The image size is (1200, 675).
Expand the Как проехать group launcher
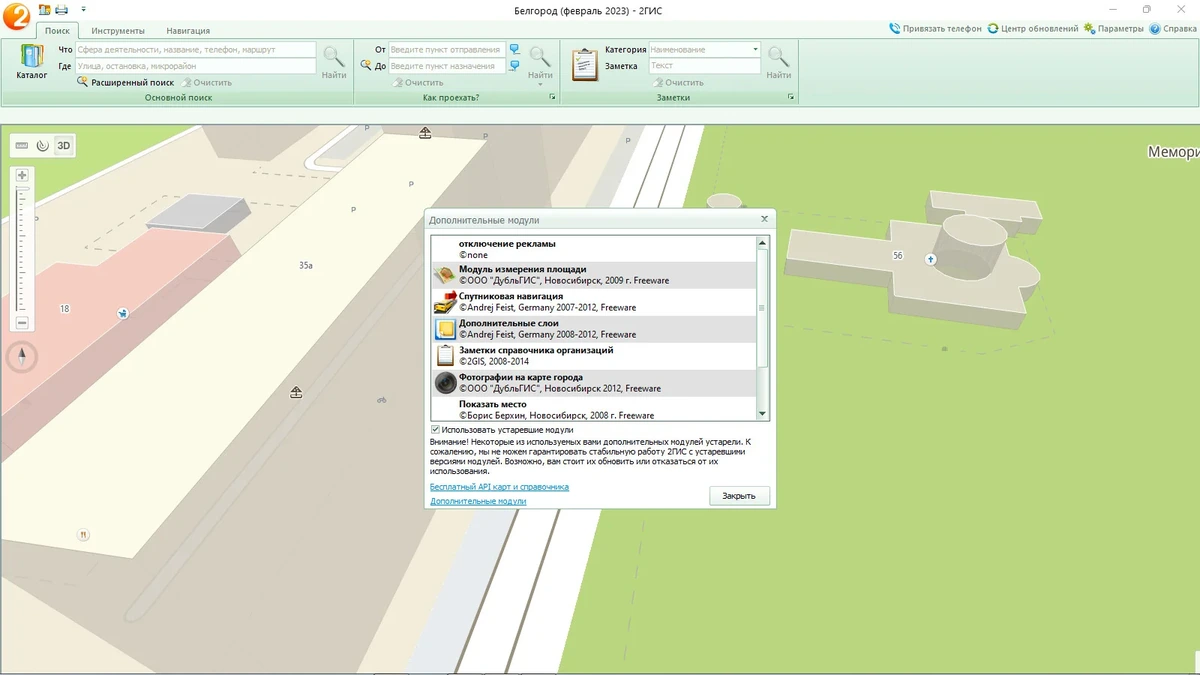coord(552,98)
